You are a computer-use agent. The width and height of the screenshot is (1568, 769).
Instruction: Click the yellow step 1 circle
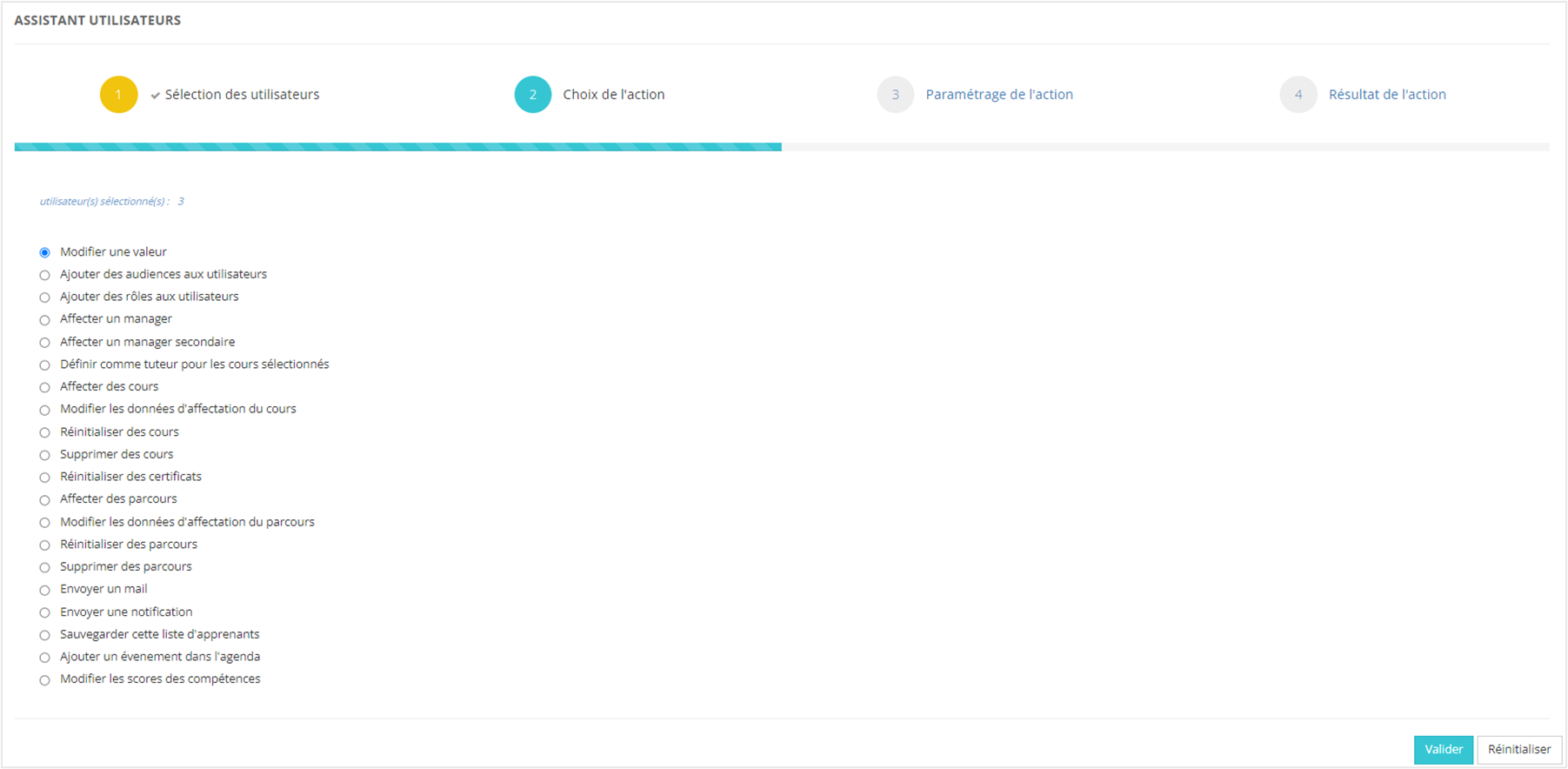pyautogui.click(x=118, y=95)
